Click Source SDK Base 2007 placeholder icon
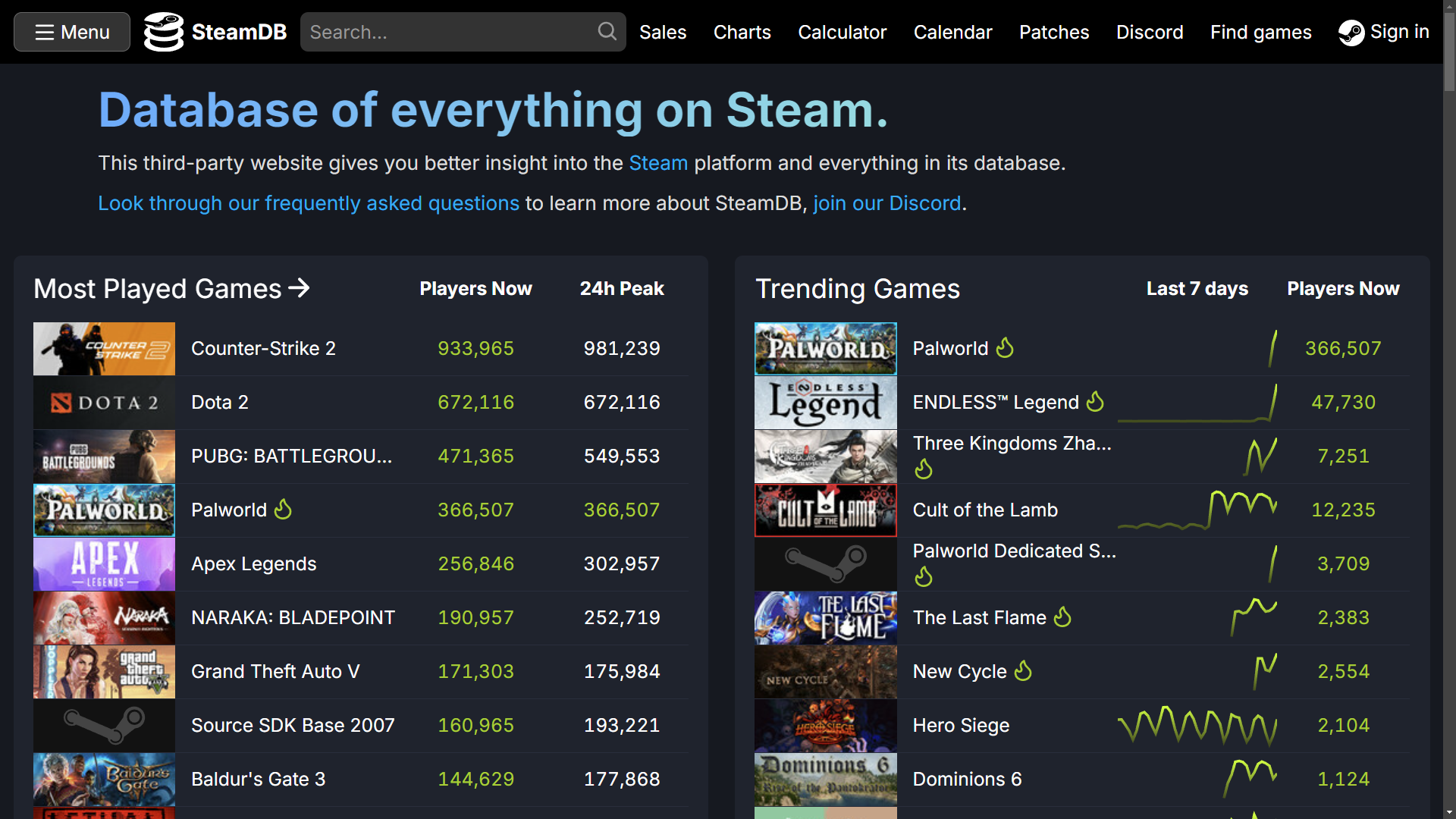1456x819 pixels. click(104, 726)
